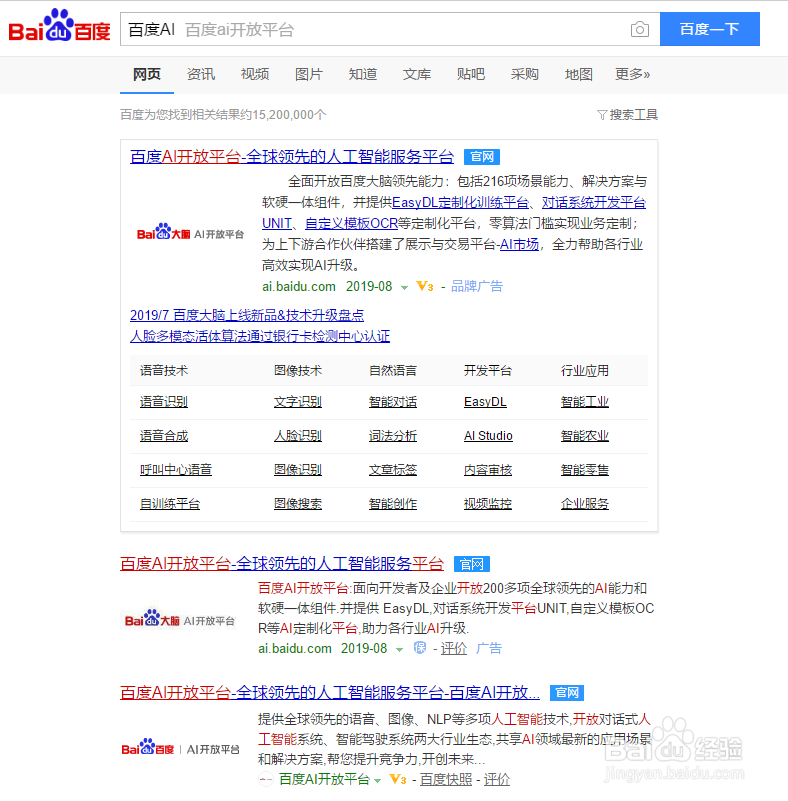Switch to the 文库 tab

tap(417, 75)
